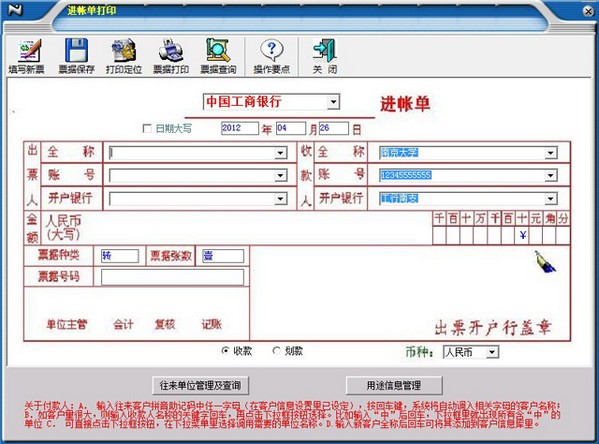Select the 收款 radio button
Screen dimensions: 599x444
(225, 350)
